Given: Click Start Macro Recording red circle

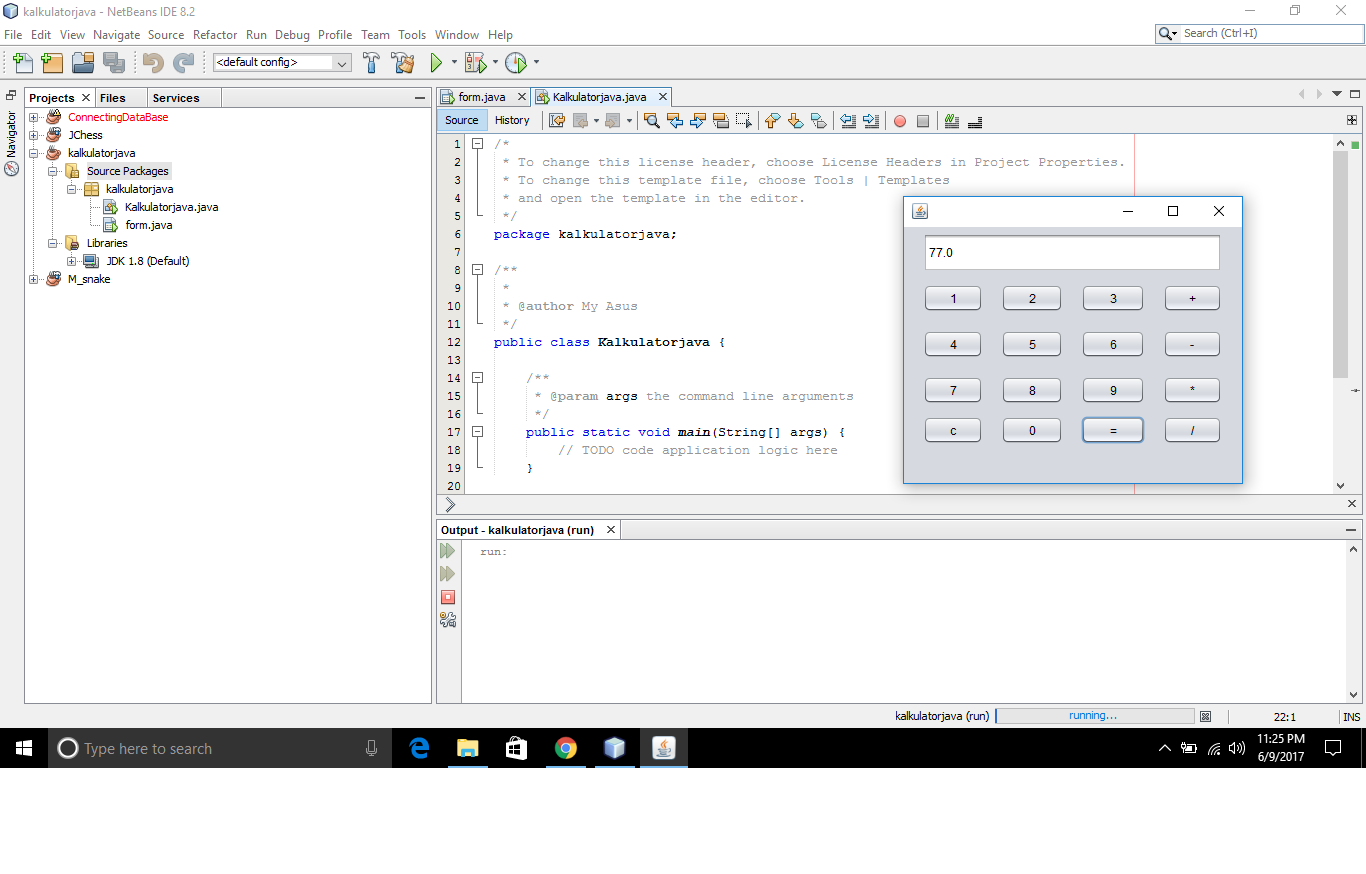Looking at the screenshot, I should [x=900, y=121].
